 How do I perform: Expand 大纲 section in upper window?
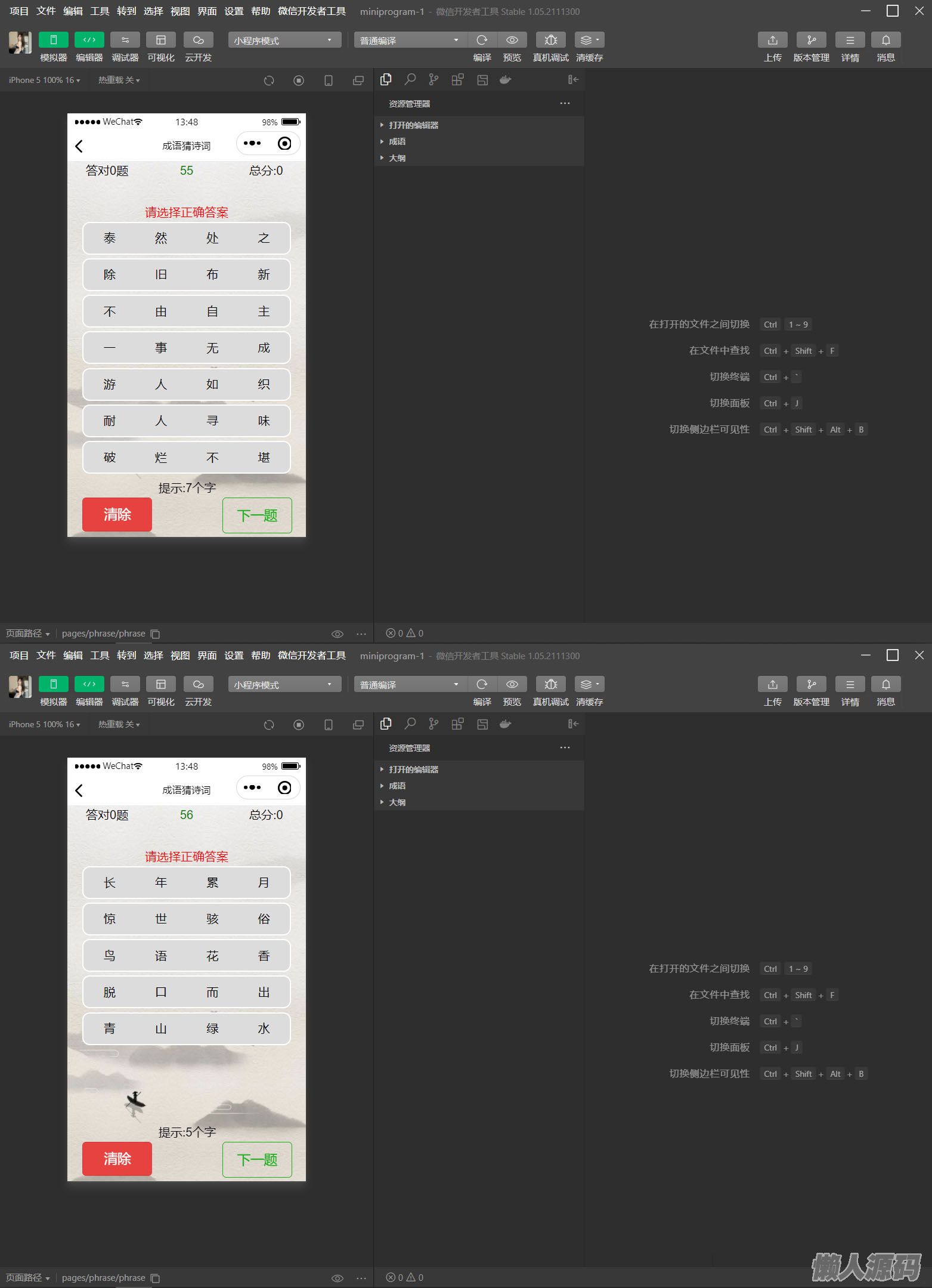pos(479,158)
